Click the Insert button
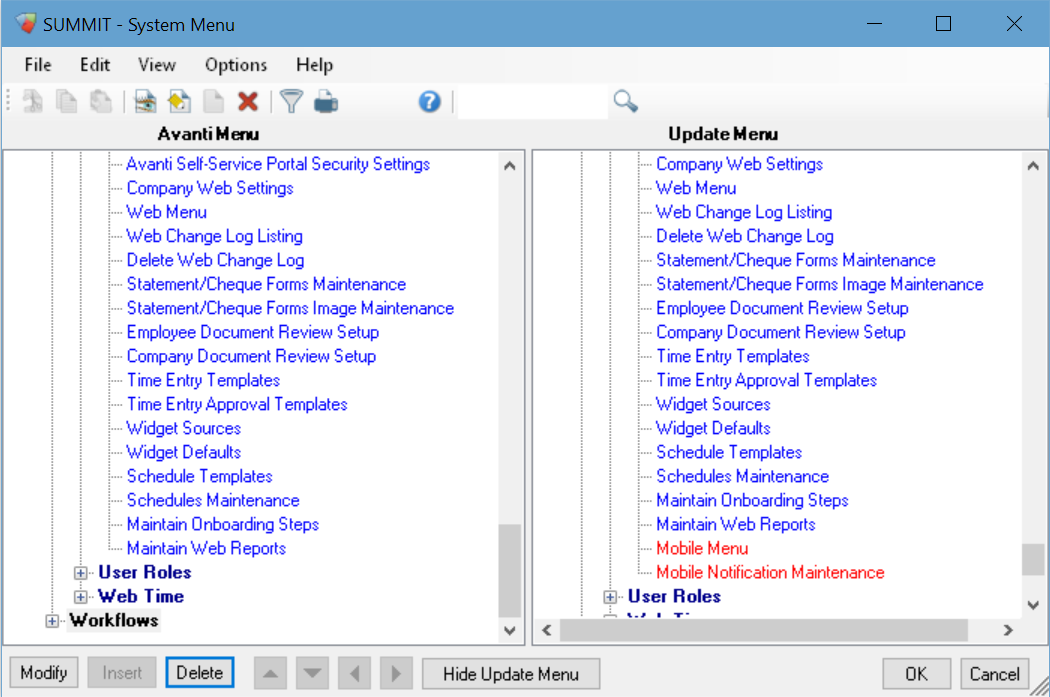Screen dimensions: 1050x697 click(122, 672)
